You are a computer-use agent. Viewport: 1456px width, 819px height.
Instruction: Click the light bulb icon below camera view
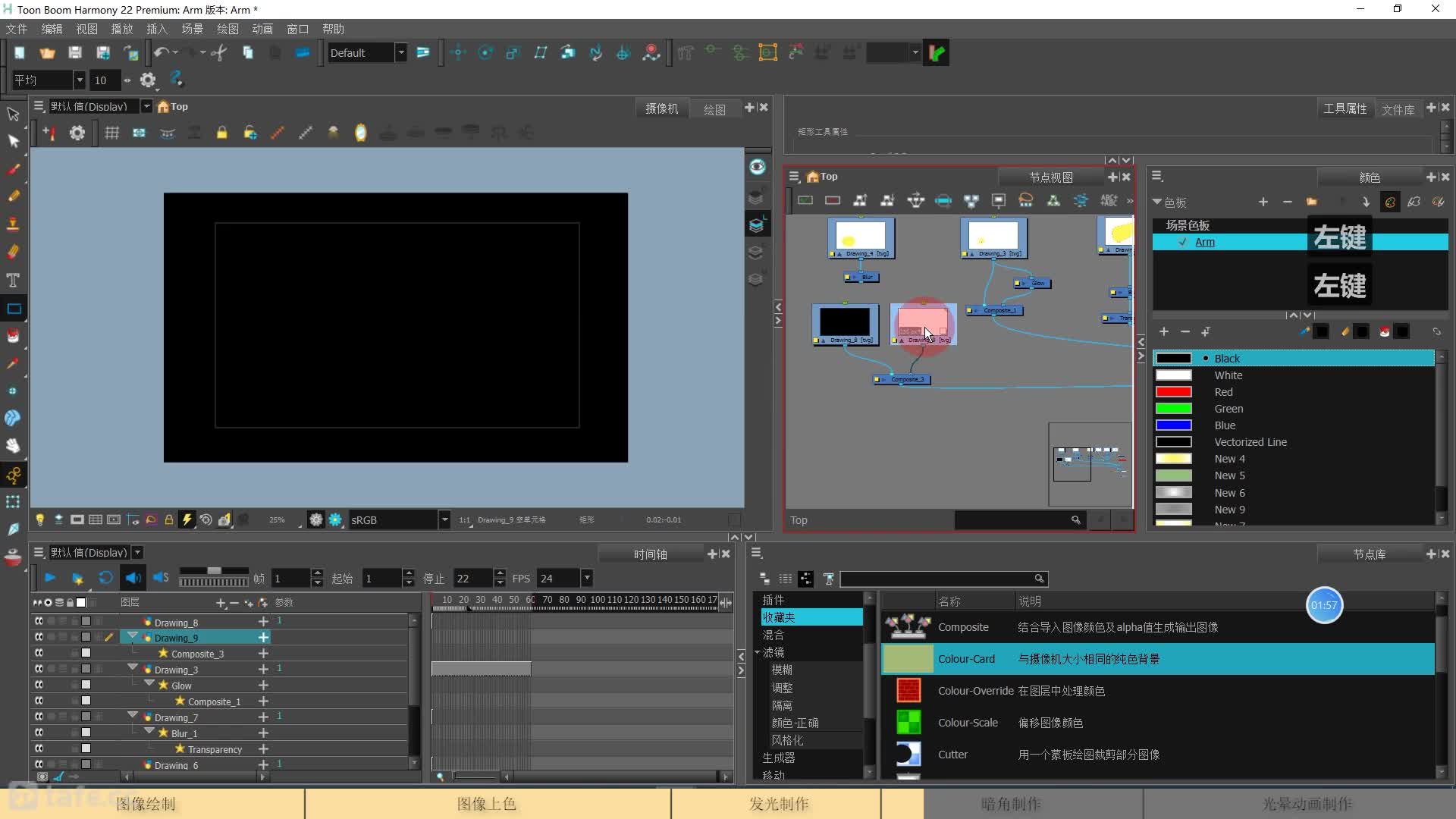point(40,519)
